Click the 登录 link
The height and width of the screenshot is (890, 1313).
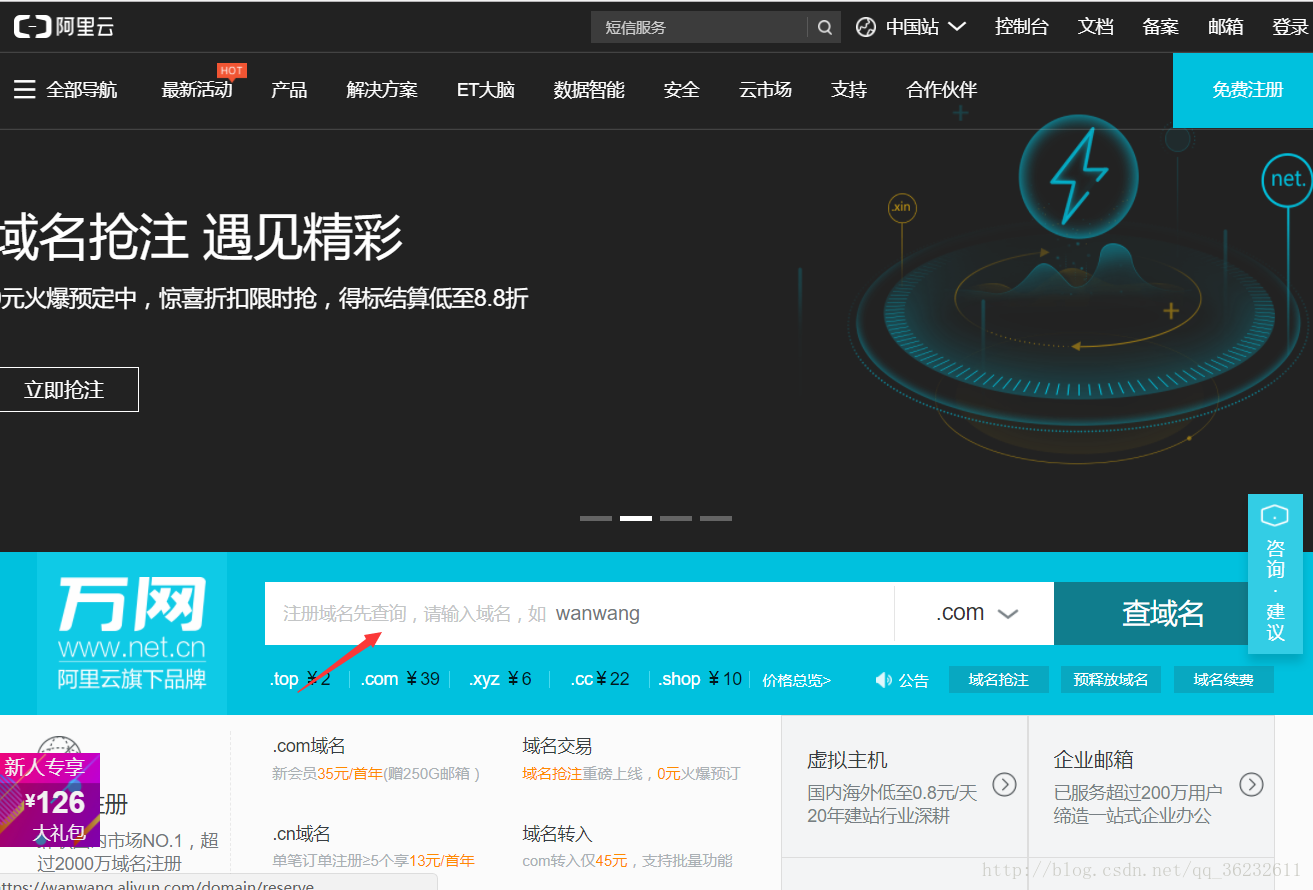coord(1290,27)
